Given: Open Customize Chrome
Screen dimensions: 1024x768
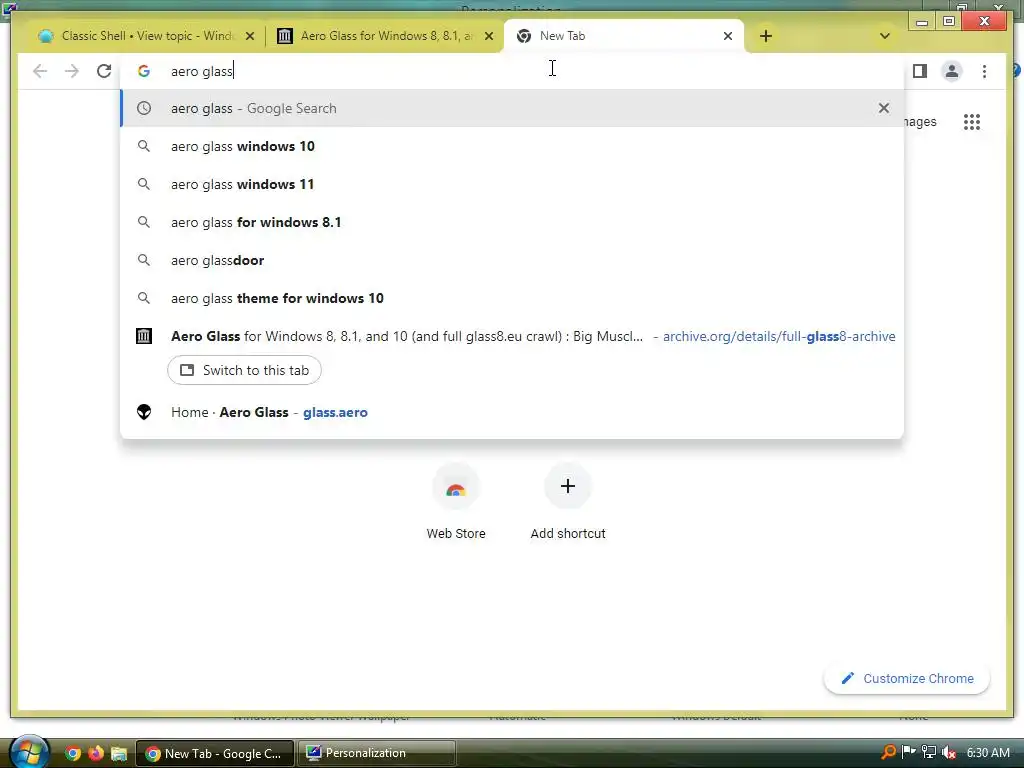Looking at the screenshot, I should 907,679.
